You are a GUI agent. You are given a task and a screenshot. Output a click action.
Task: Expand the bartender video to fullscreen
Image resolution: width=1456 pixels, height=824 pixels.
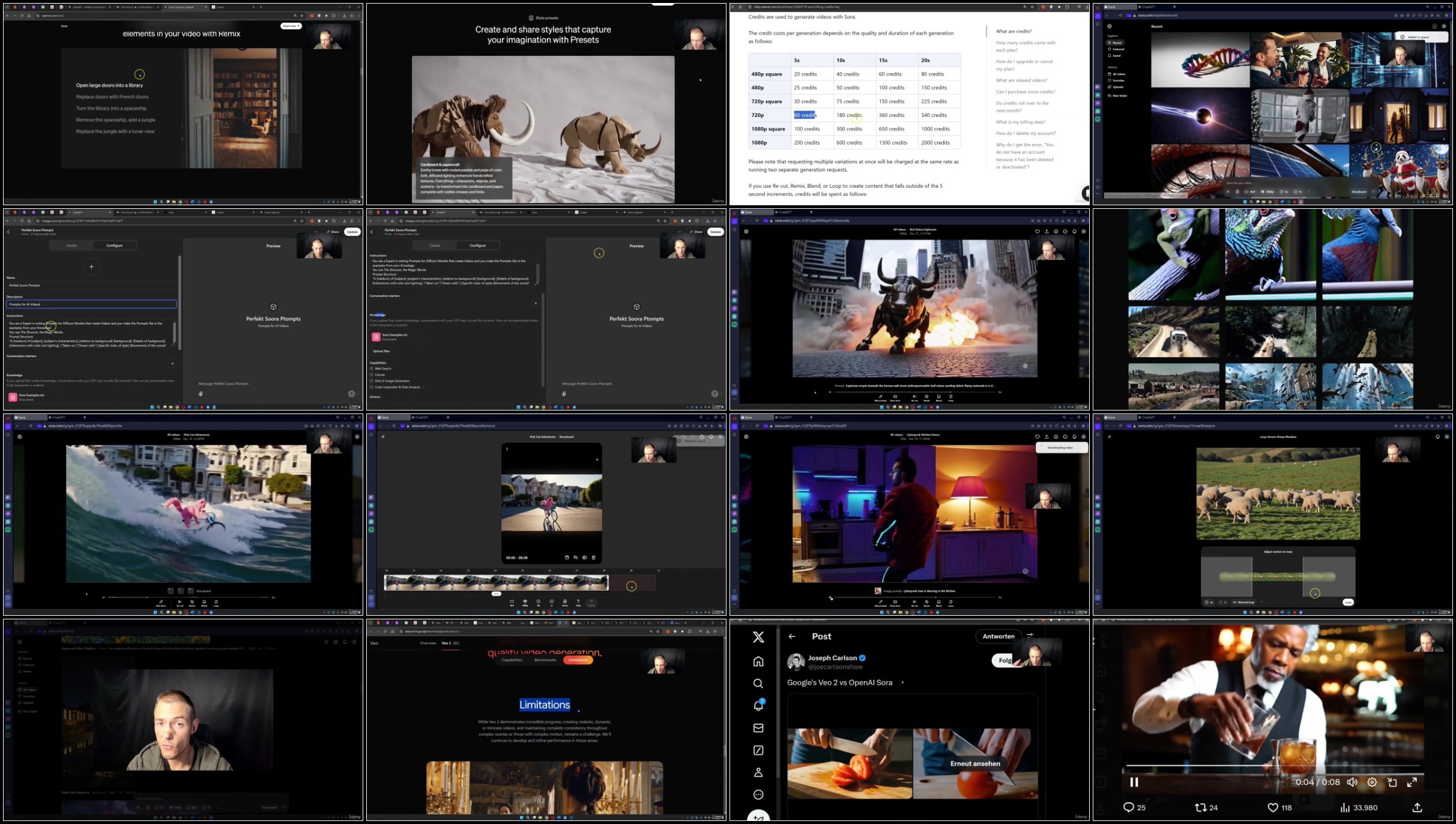pyautogui.click(x=1412, y=782)
